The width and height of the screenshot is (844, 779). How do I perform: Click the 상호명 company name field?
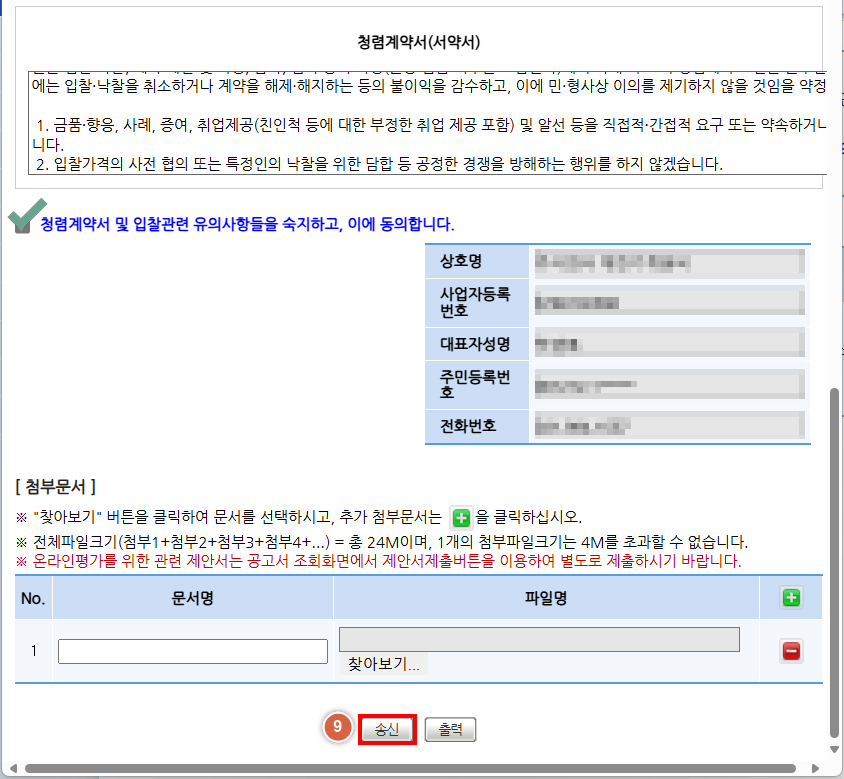pos(668,262)
